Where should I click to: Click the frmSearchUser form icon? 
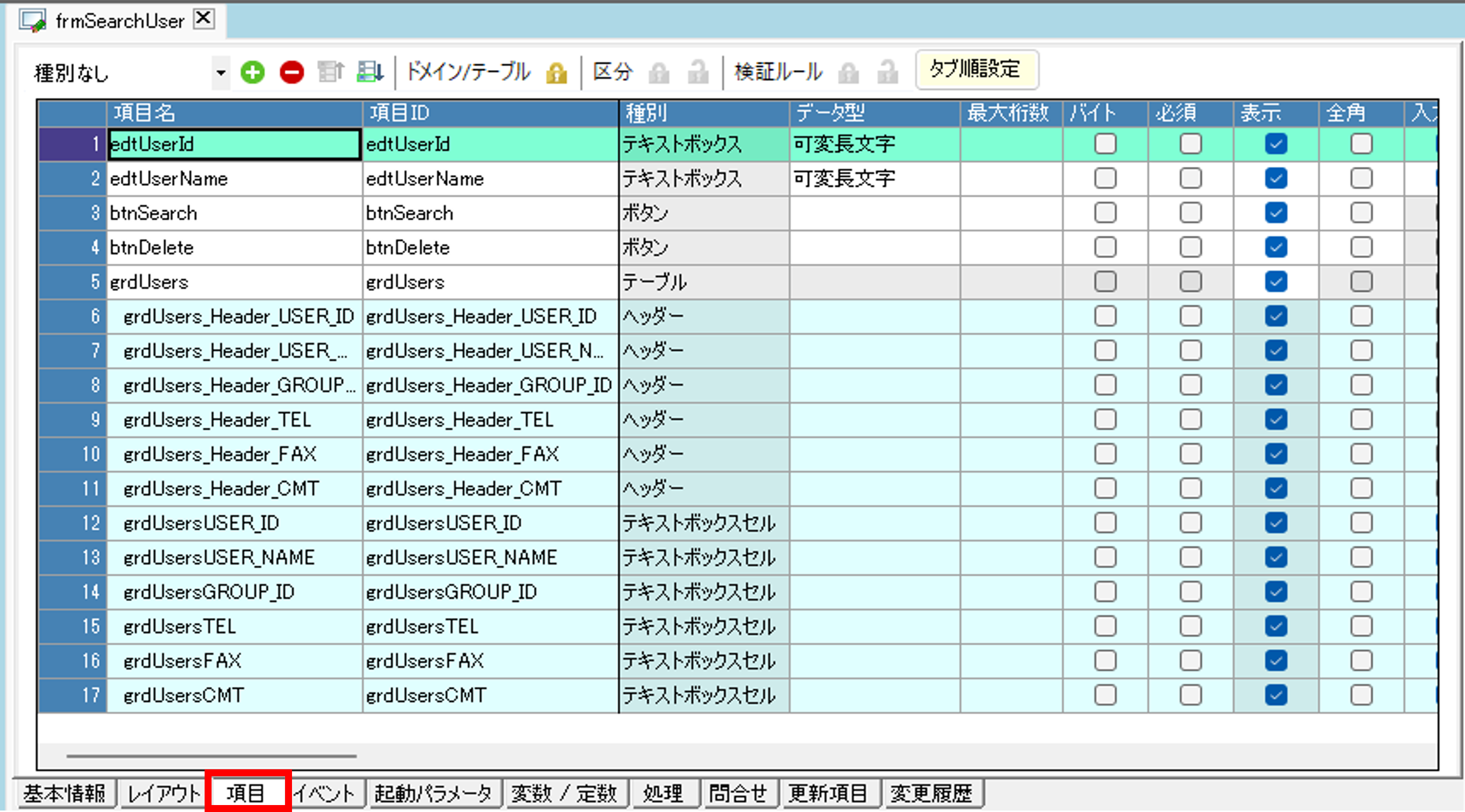point(32,21)
